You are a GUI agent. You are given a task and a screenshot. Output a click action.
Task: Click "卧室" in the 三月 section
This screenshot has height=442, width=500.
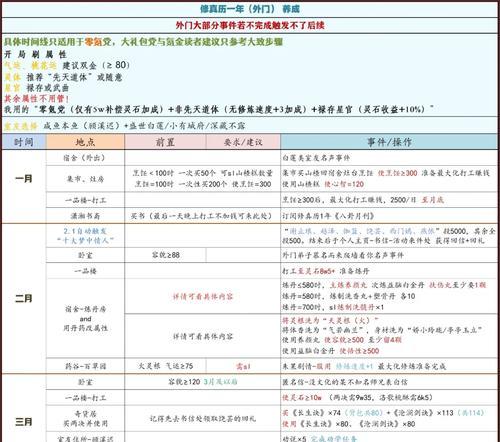coord(85,382)
